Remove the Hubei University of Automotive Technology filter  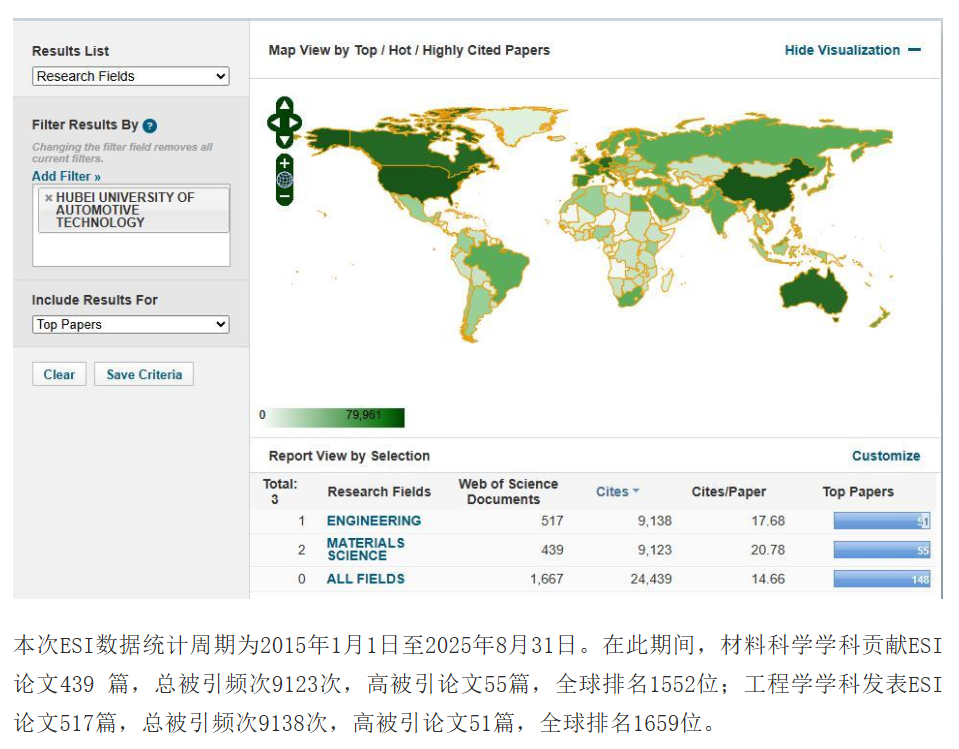(48, 198)
